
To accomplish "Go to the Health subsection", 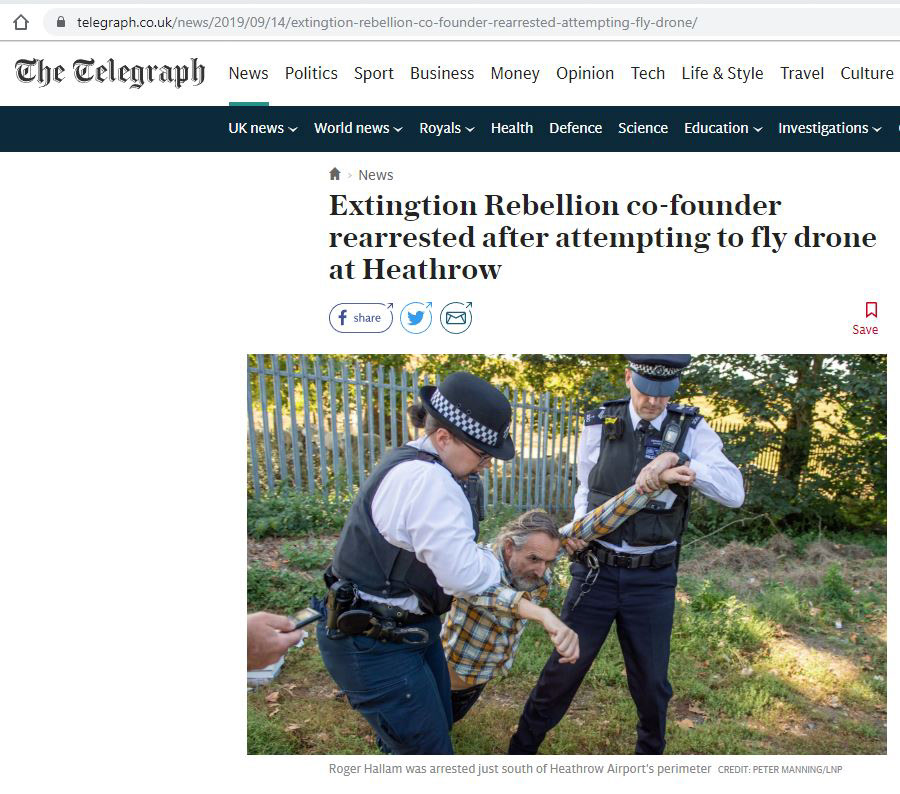I will tap(512, 128).
